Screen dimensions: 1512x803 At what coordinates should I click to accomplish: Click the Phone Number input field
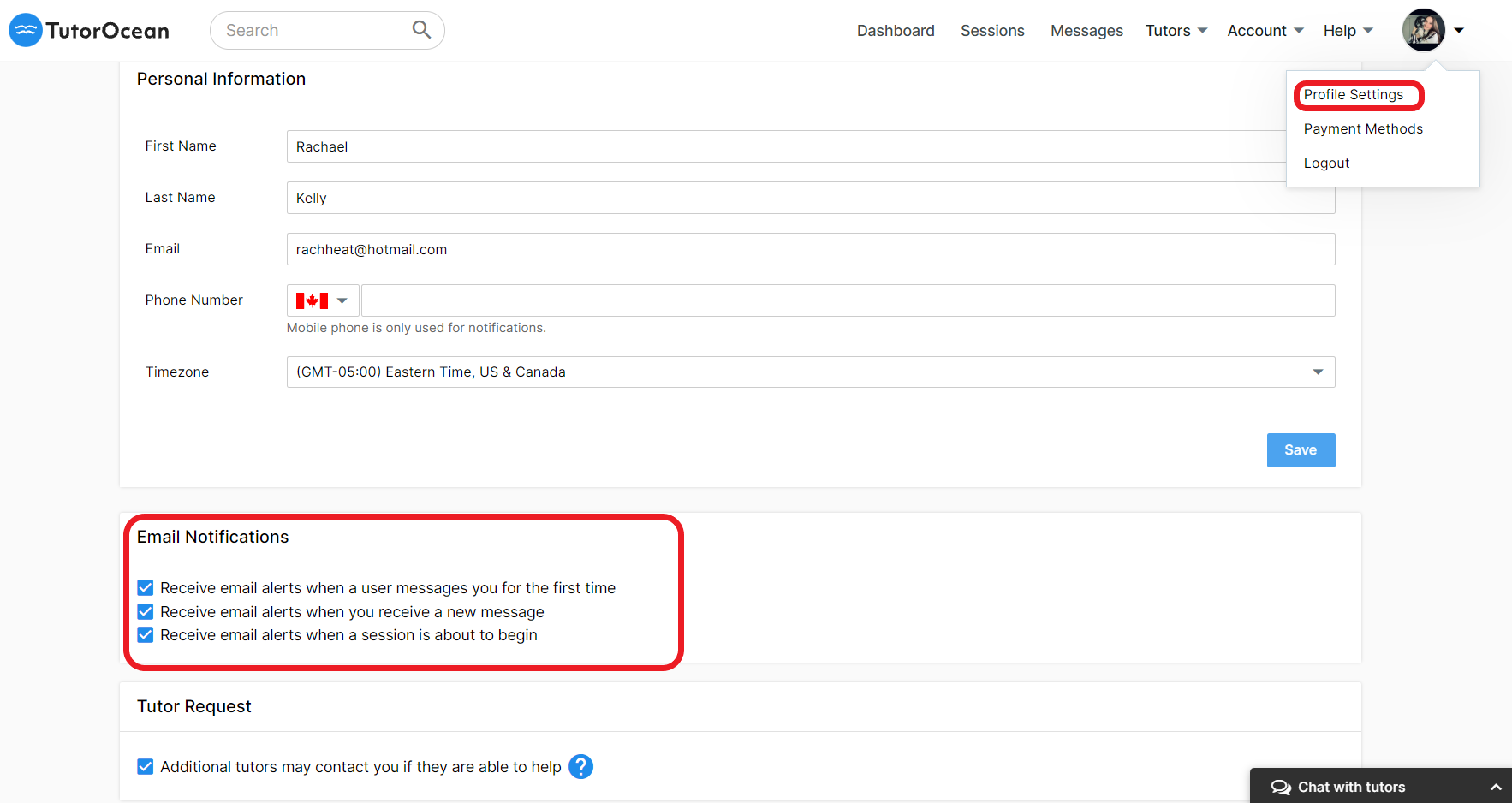(848, 300)
